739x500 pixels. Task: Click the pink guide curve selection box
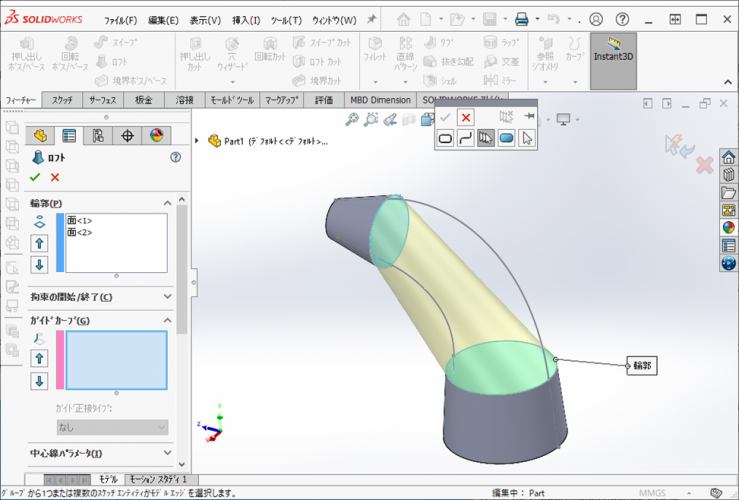(116, 360)
